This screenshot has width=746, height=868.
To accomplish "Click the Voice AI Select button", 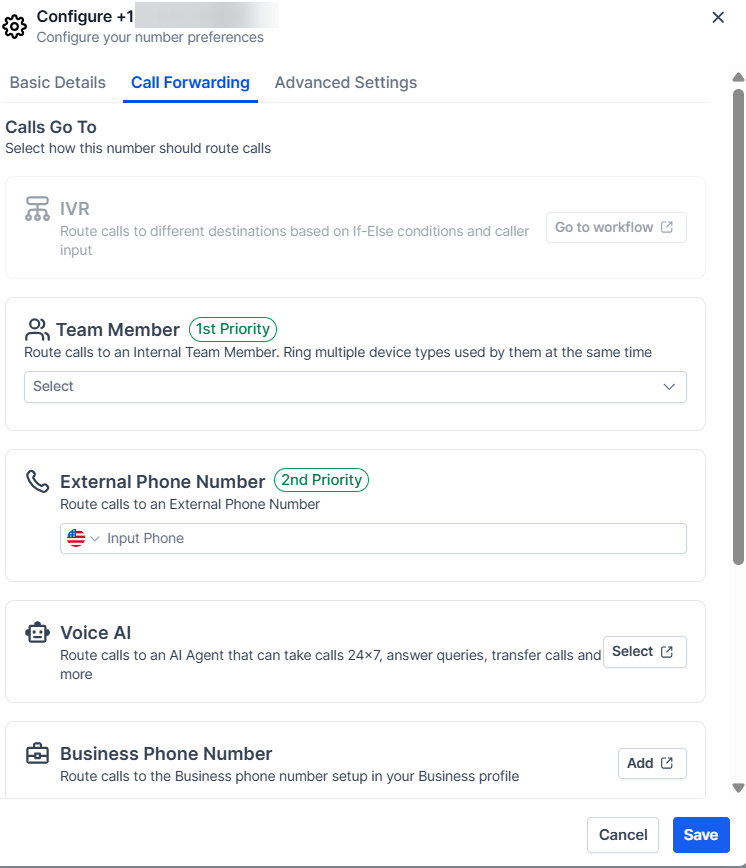I will [644, 652].
